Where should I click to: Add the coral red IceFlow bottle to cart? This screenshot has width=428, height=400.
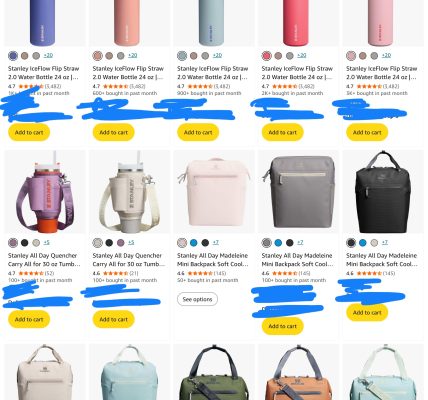pyautogui.click(x=283, y=132)
